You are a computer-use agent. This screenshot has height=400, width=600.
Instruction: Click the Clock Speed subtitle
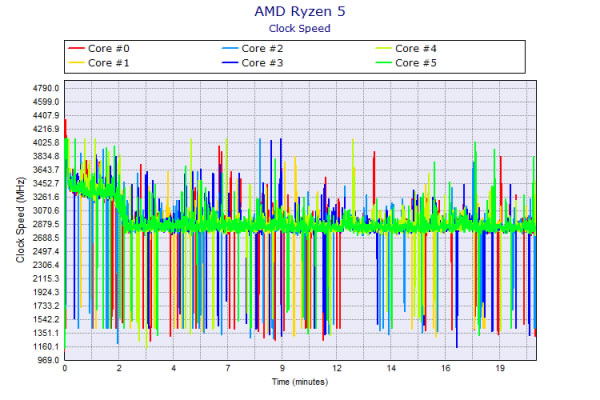[300, 29]
